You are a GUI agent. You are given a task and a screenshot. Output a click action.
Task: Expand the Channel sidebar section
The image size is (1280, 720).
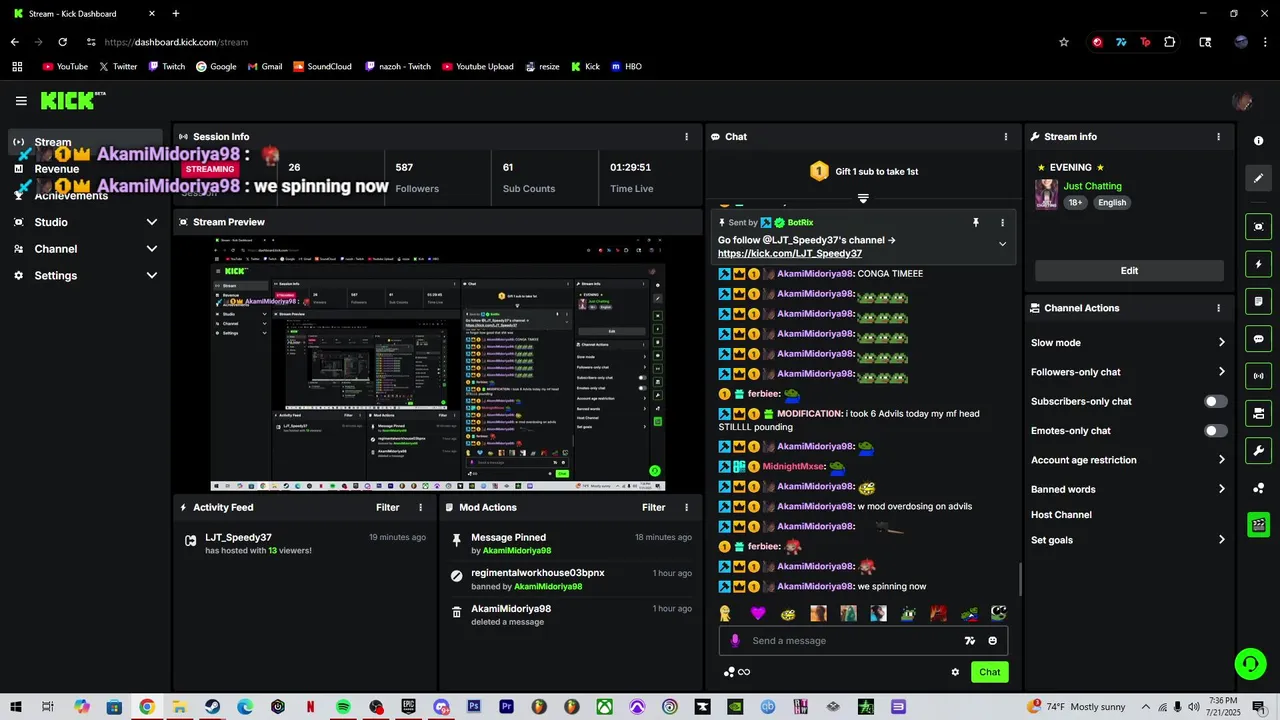[152, 249]
